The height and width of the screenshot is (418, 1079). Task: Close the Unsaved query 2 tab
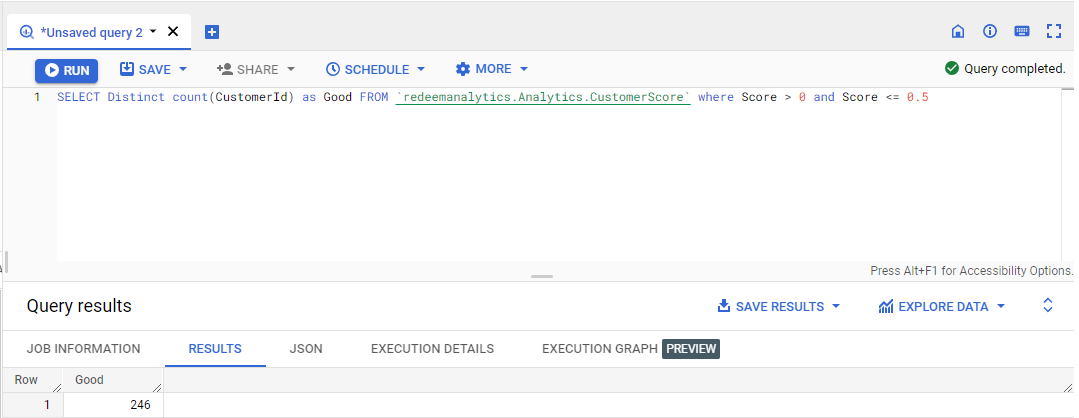point(173,31)
